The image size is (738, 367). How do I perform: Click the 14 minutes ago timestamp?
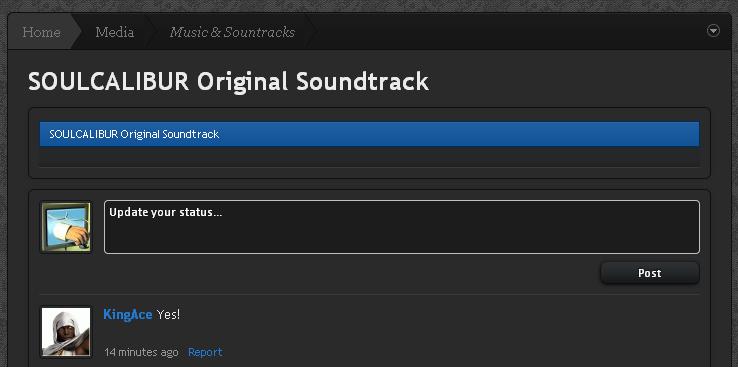[x=141, y=352]
